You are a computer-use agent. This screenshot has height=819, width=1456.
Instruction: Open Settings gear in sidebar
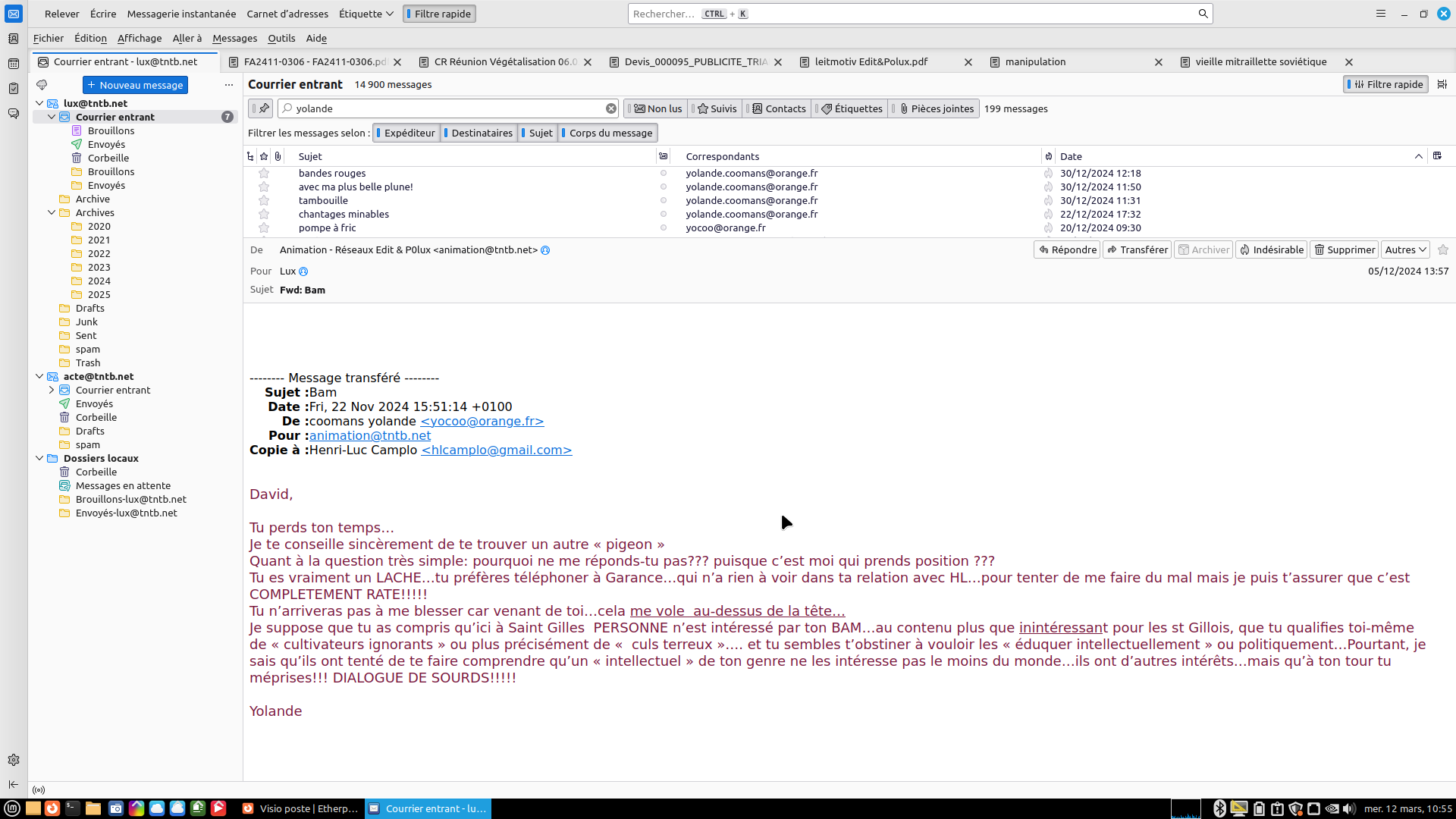coord(13,760)
